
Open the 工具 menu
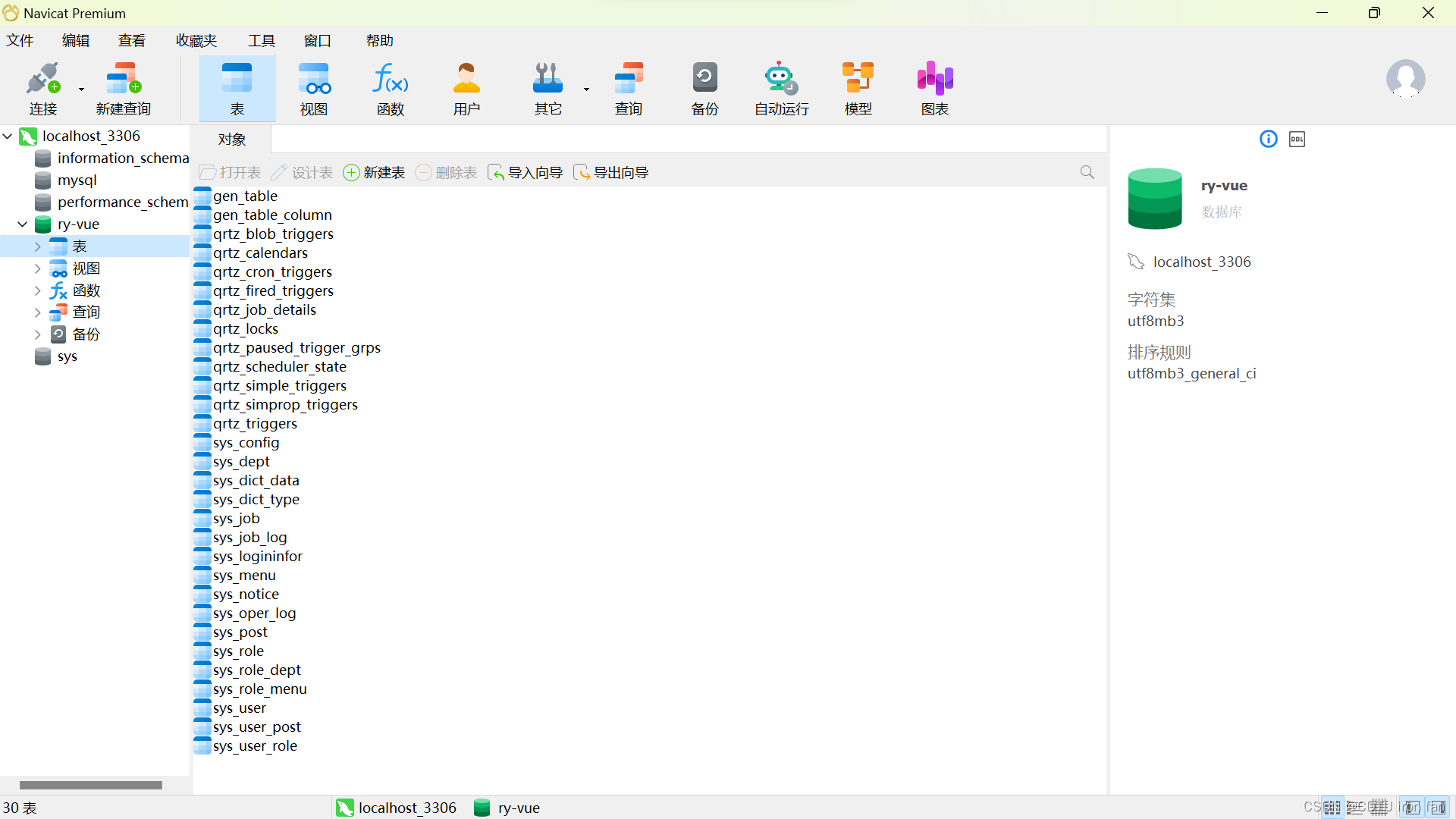click(x=261, y=41)
